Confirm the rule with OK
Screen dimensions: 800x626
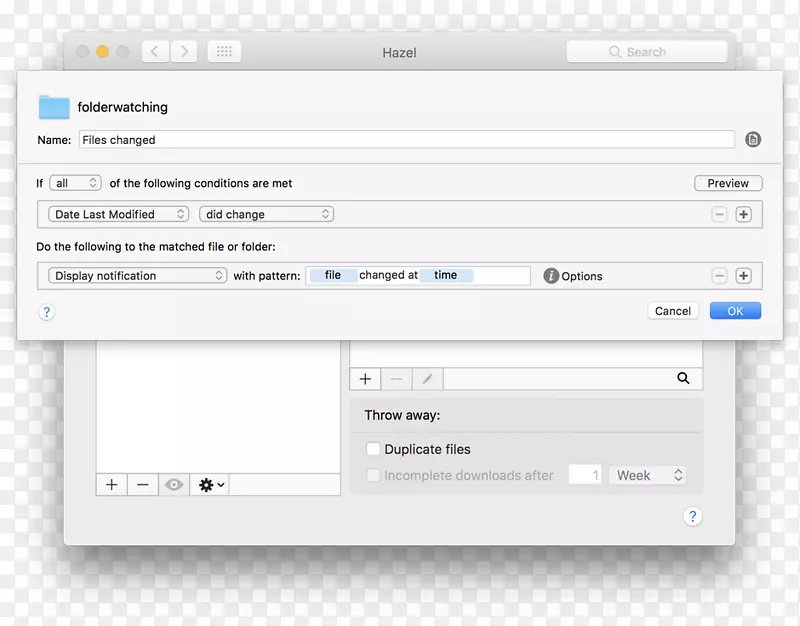735,311
